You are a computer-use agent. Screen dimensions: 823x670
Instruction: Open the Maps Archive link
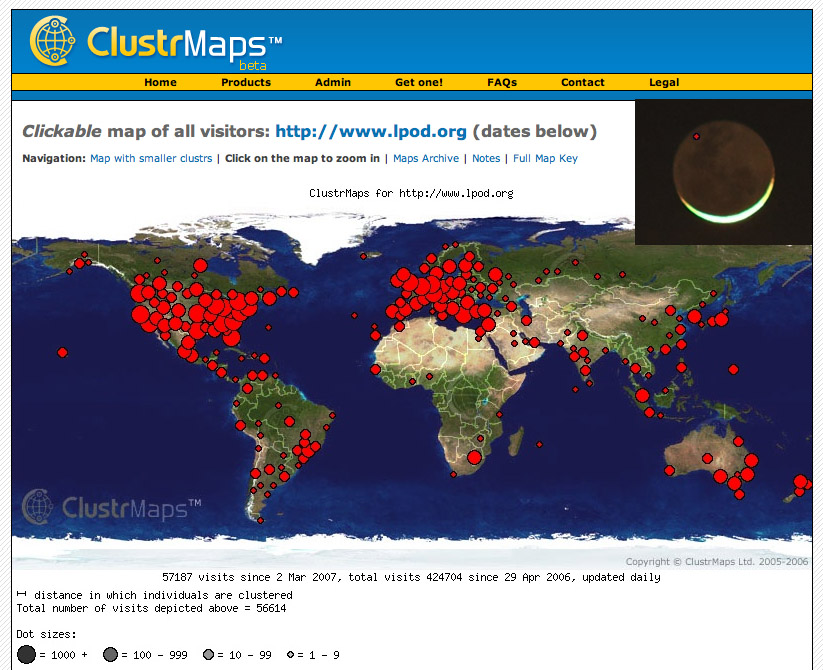click(x=426, y=158)
